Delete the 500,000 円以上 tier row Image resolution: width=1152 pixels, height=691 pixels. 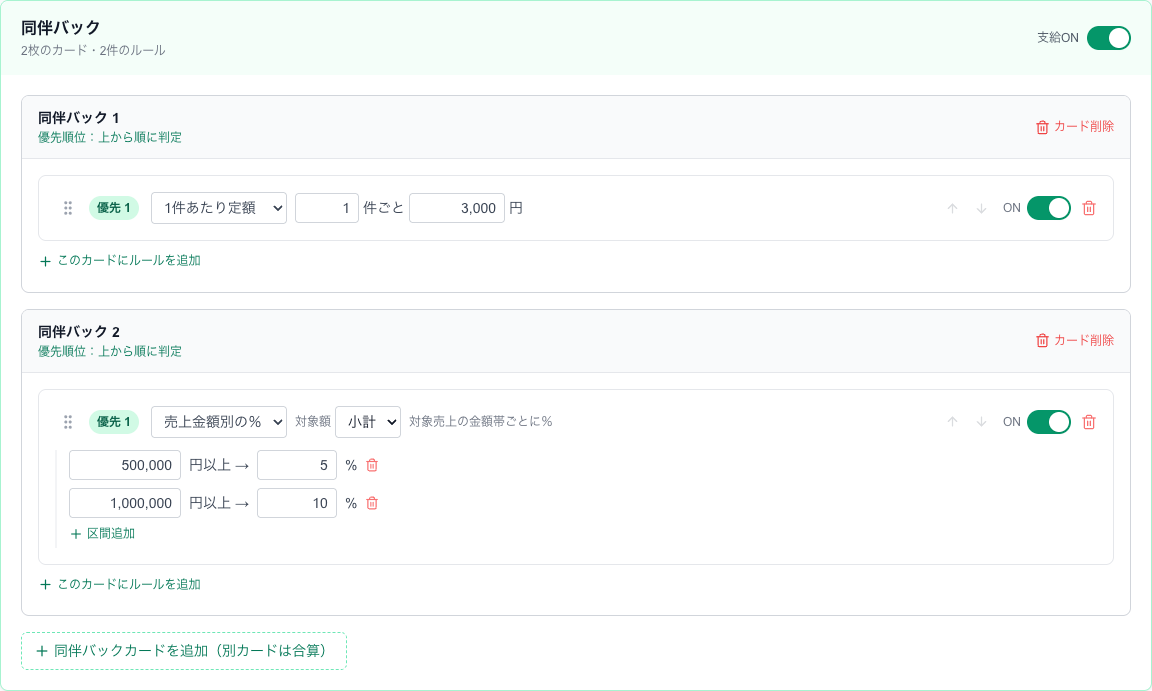372,466
